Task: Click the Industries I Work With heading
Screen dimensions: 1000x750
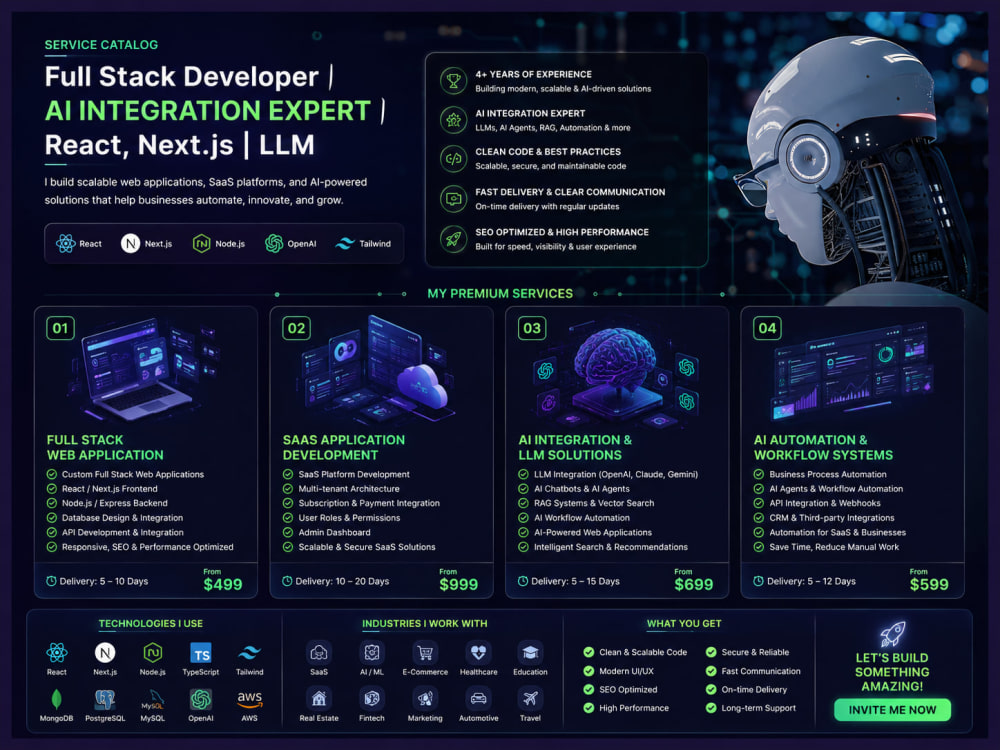Action: click(425, 623)
